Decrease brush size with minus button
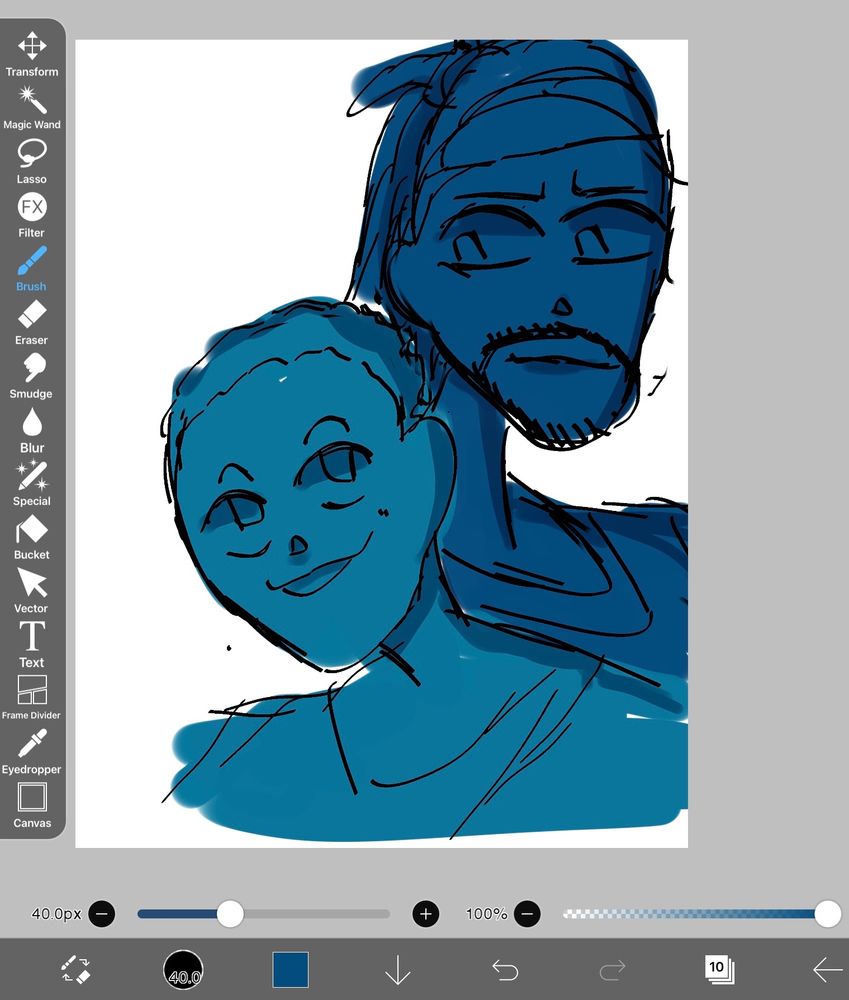This screenshot has width=849, height=1000. tap(101, 914)
